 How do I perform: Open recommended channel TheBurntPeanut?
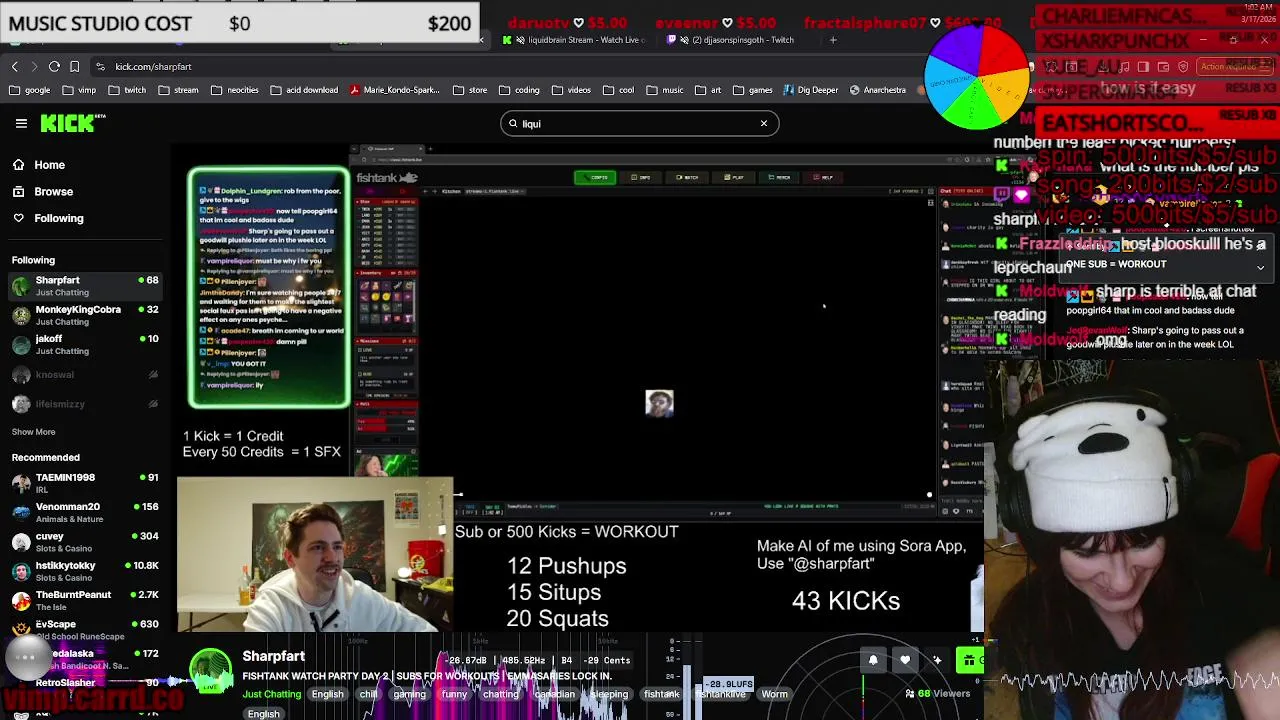click(85, 600)
